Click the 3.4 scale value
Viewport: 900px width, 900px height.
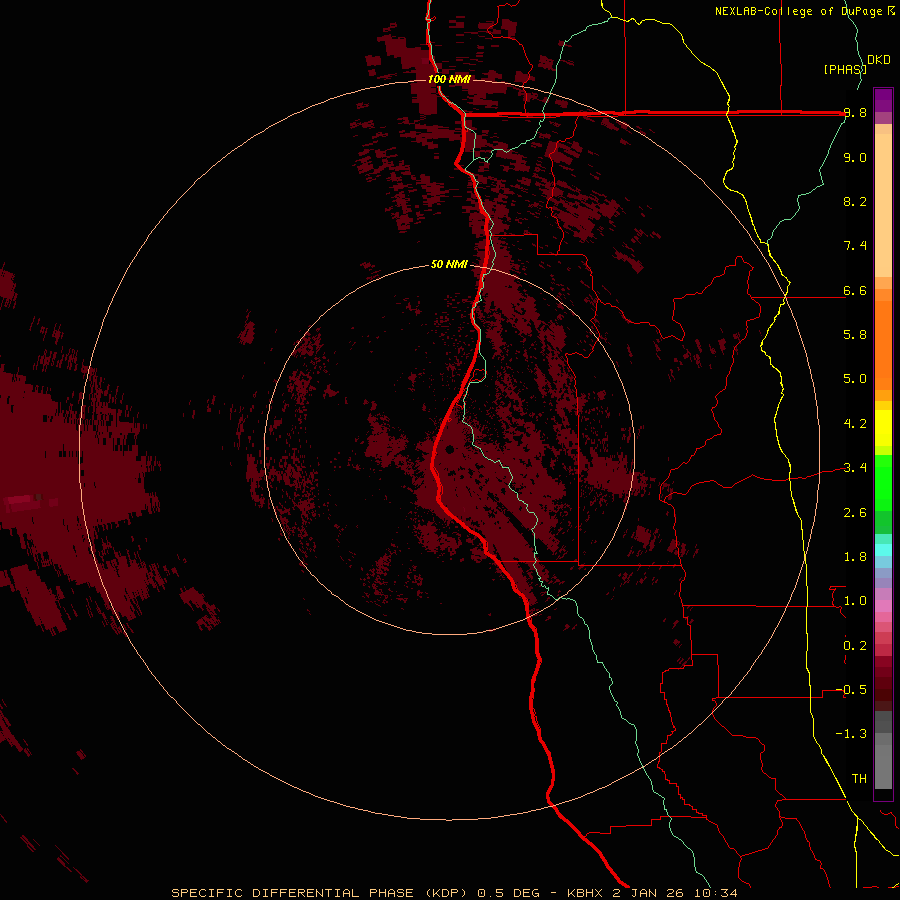click(855, 468)
